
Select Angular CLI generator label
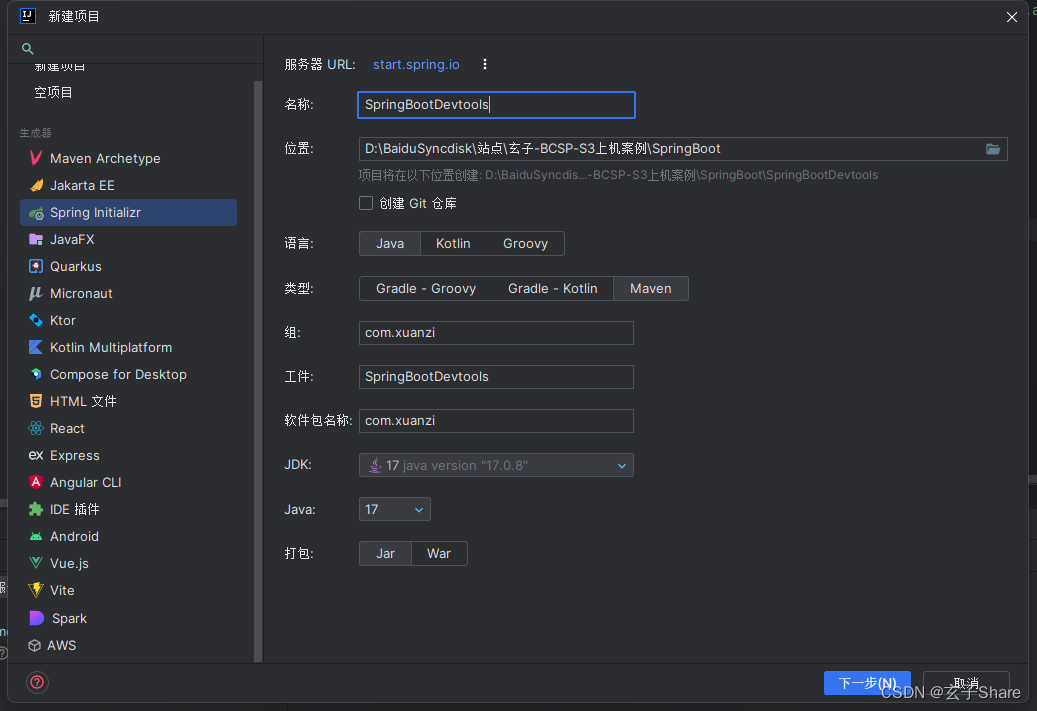coord(86,482)
